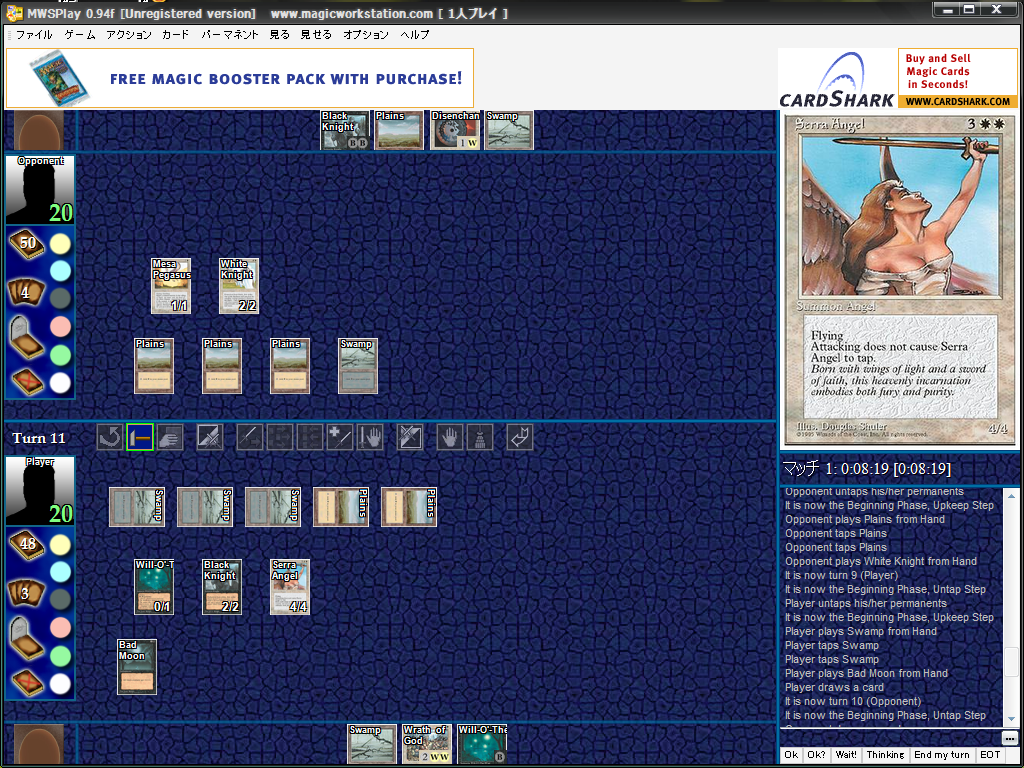
Task: Open the ファイル menu
Action: click(x=34, y=35)
